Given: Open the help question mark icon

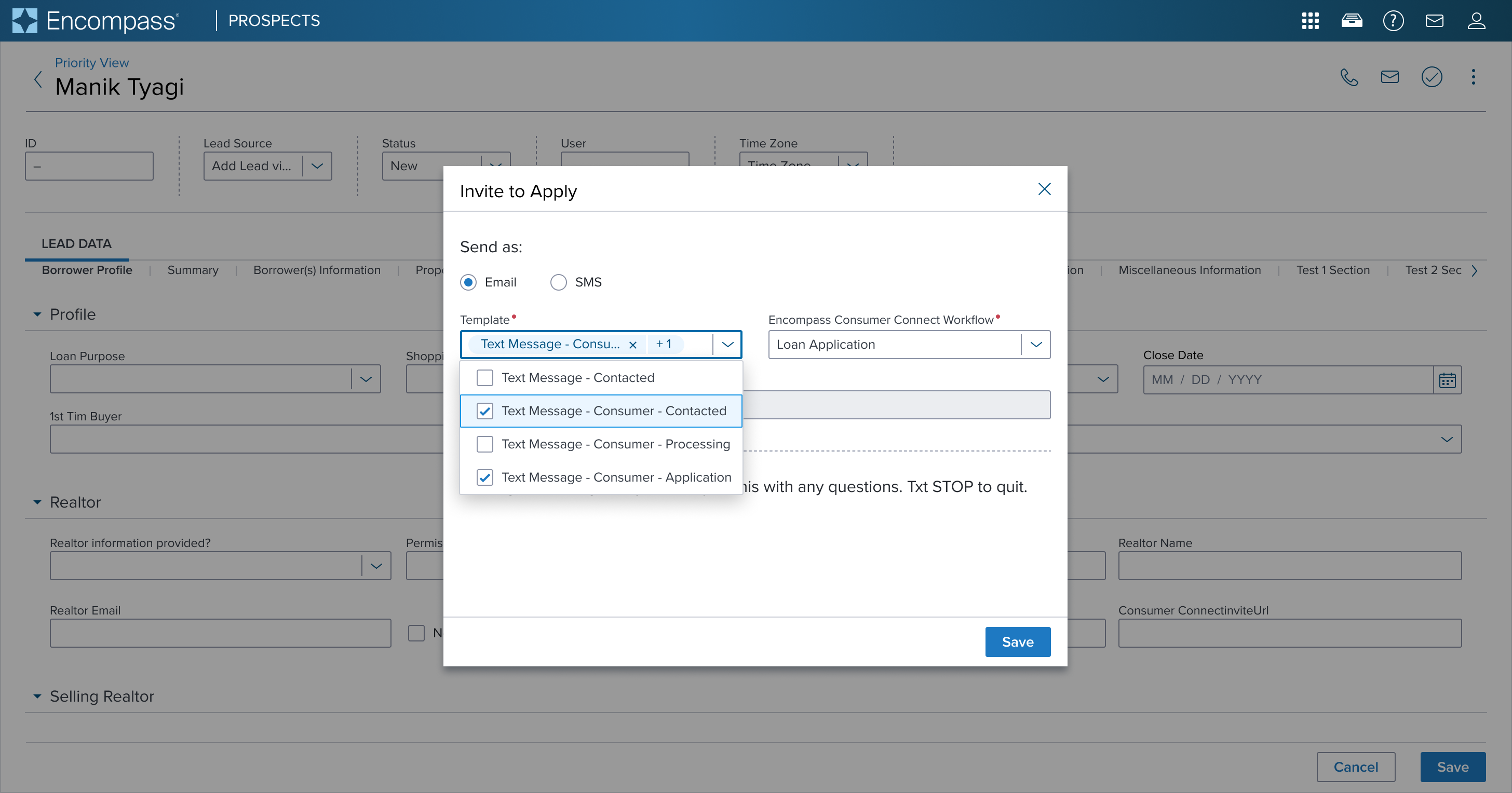Looking at the screenshot, I should (x=1393, y=21).
